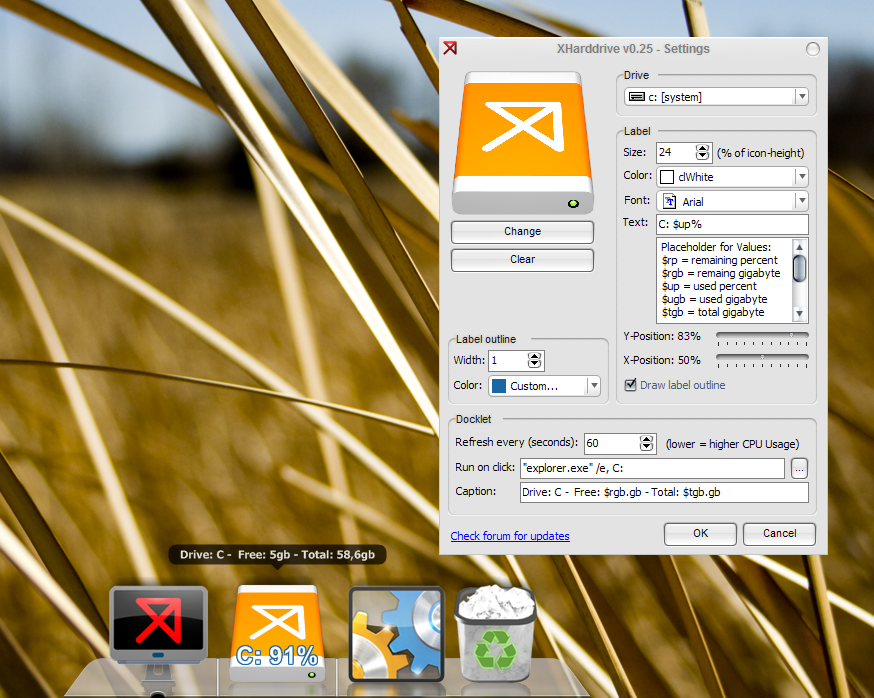Open the browse button beside Run on click
This screenshot has height=698, width=874.
coord(799,469)
